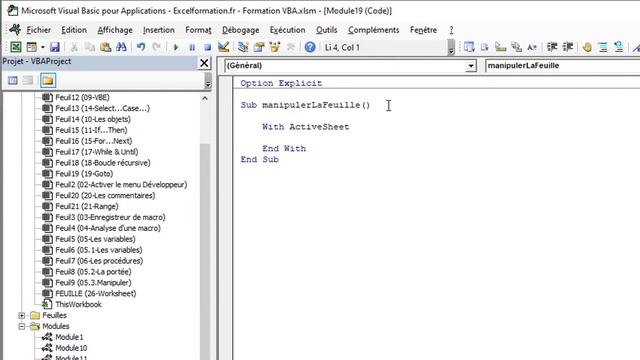This screenshot has width=640, height=360.
Task: Expand the Feuilles folder
Action: [x=22, y=315]
